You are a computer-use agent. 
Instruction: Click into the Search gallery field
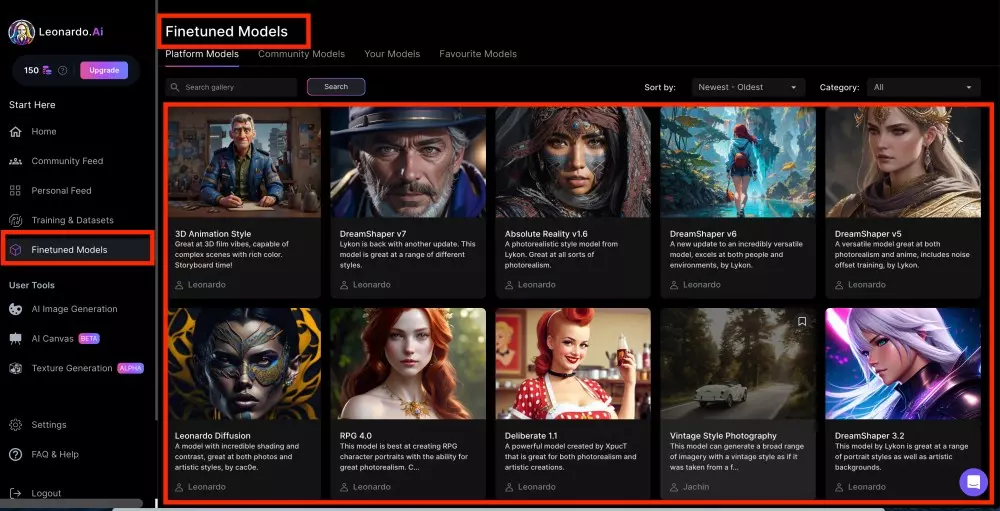coord(232,87)
